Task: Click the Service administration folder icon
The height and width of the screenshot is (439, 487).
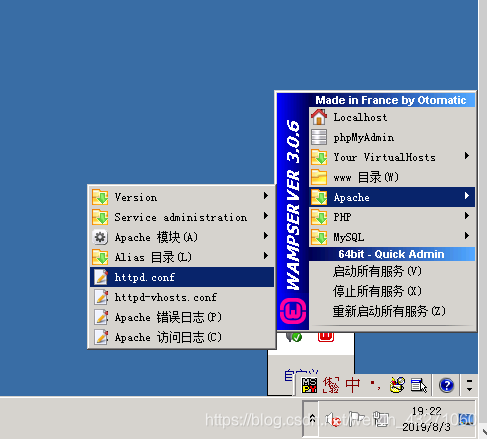Action: 100,217
